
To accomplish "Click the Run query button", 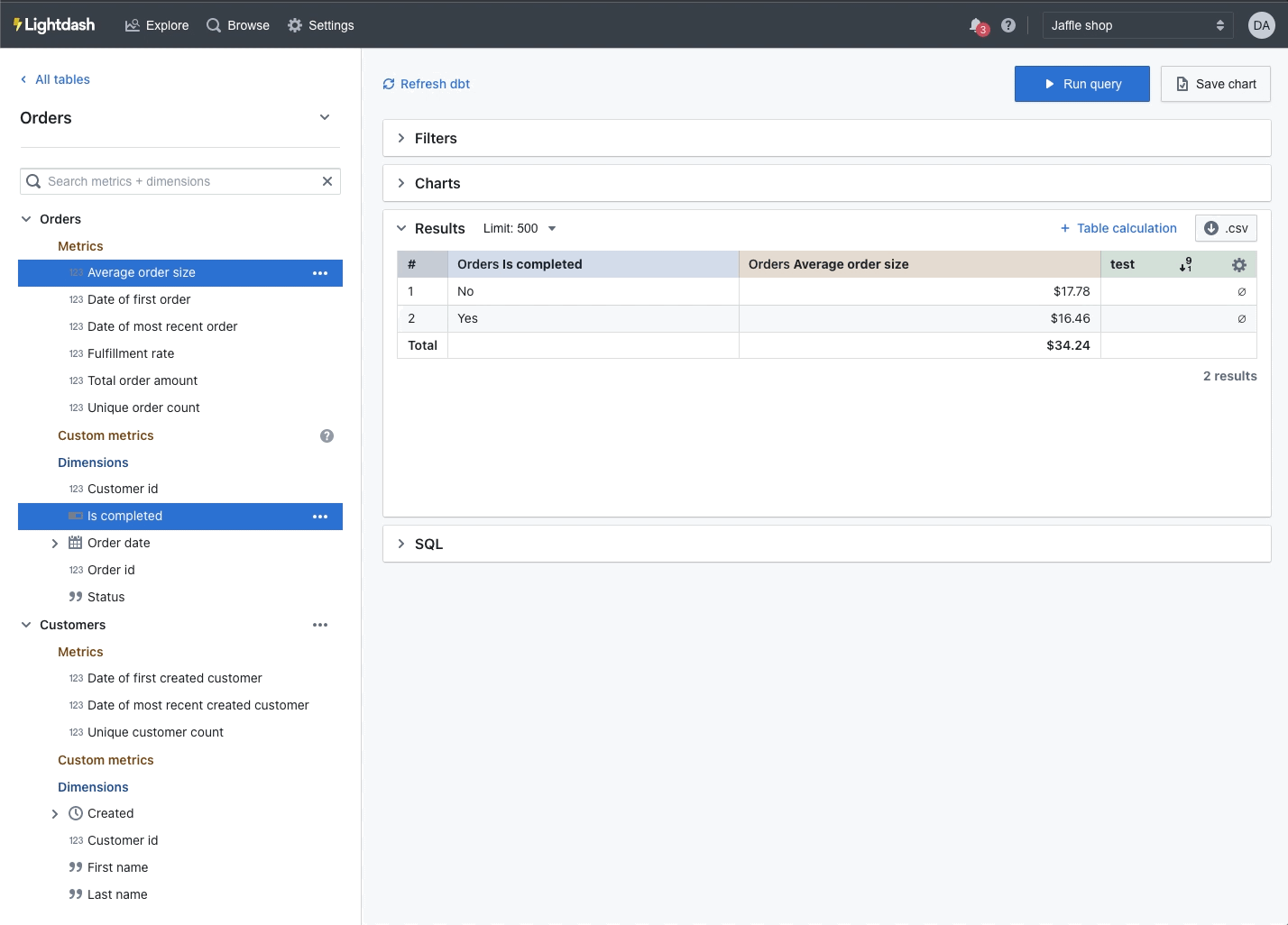I will pos(1081,83).
